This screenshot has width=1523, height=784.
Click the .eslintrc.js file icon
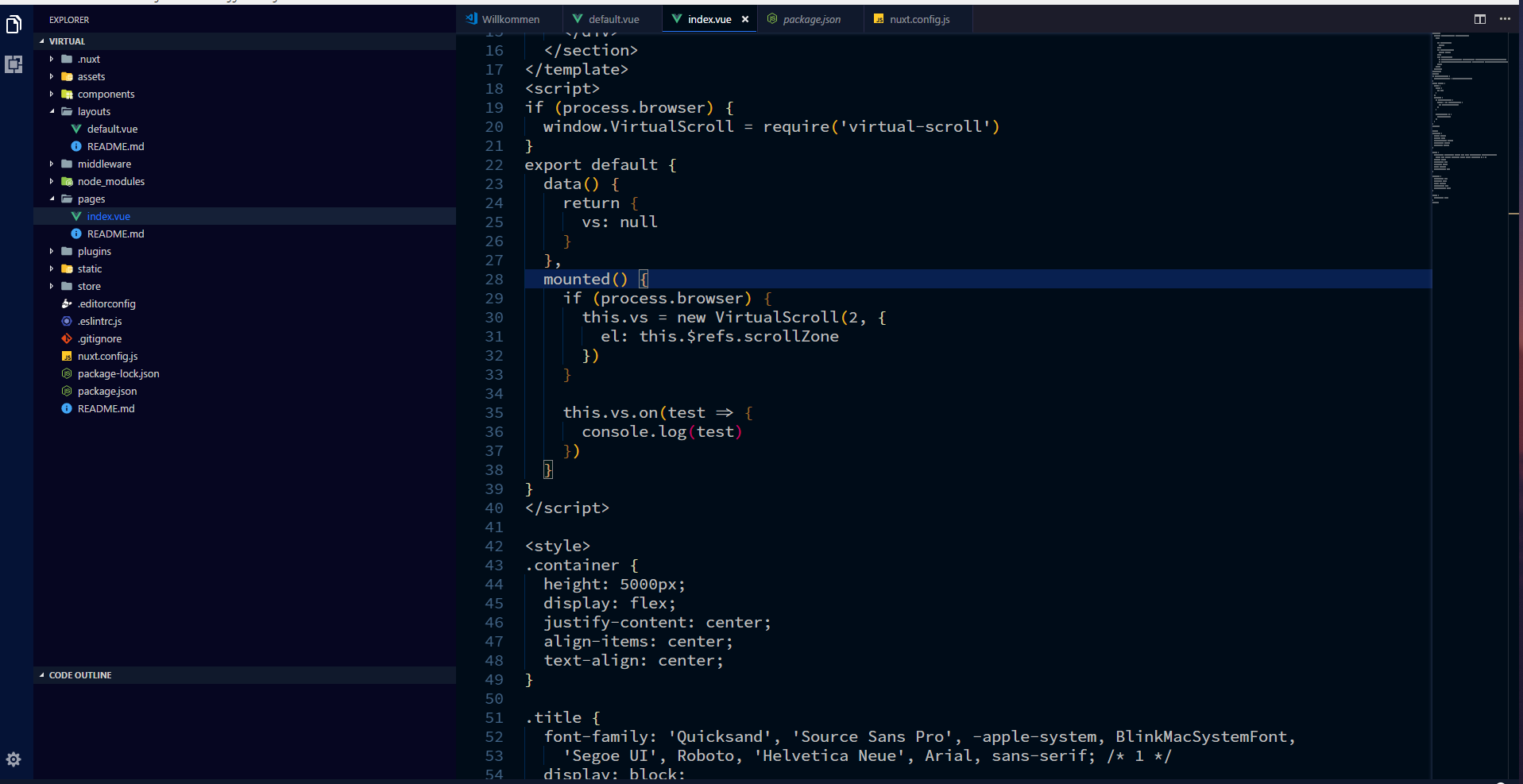[67, 321]
